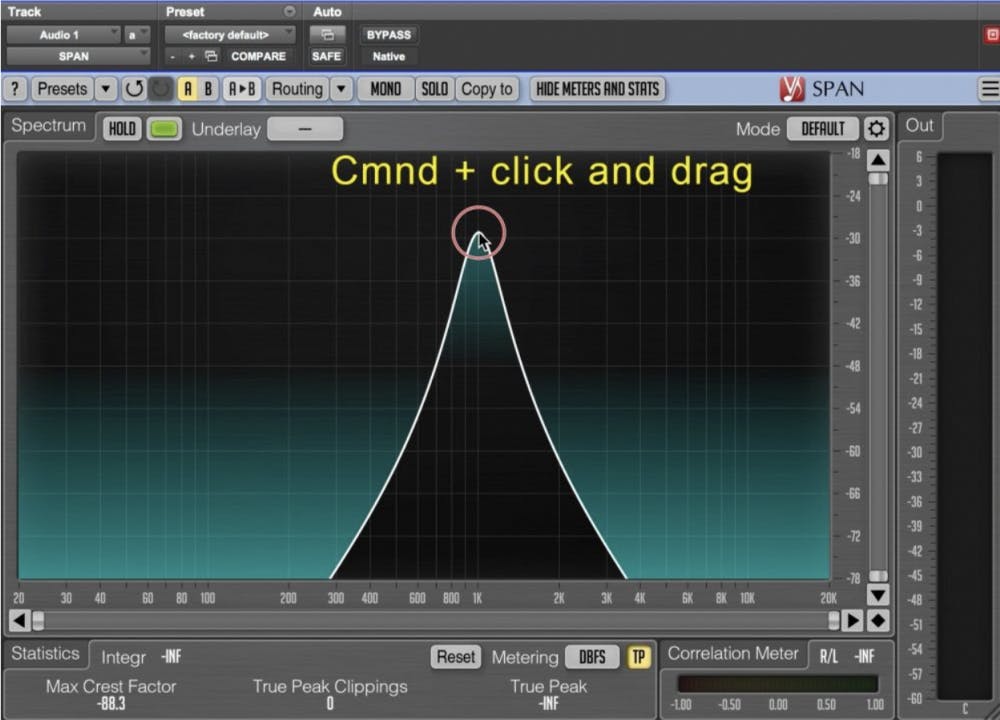The width and height of the screenshot is (1000, 720).
Task: Click the frequency scroll left arrow
Action: tap(19, 621)
